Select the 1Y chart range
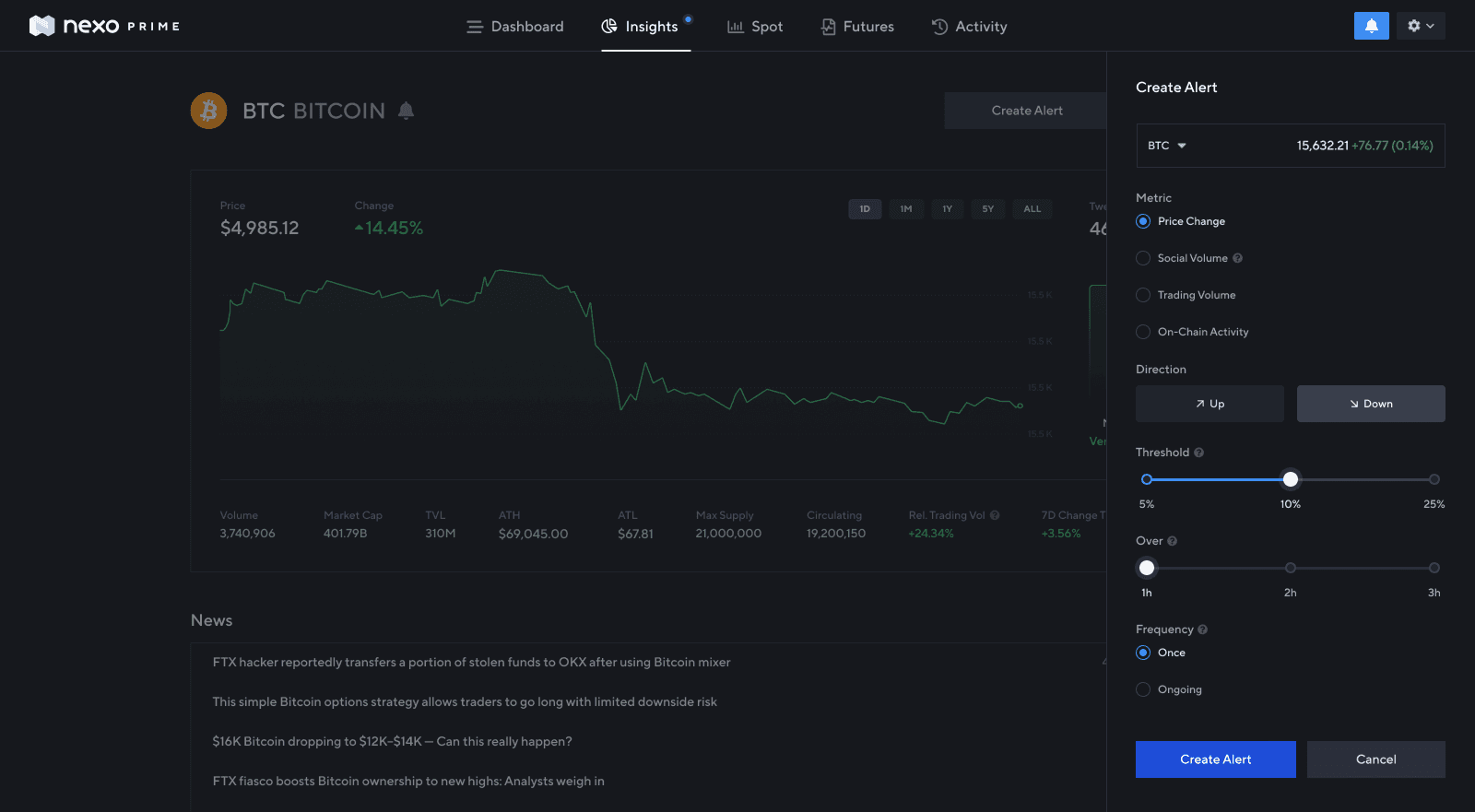Screen dimensions: 1475x812 click(948, 209)
